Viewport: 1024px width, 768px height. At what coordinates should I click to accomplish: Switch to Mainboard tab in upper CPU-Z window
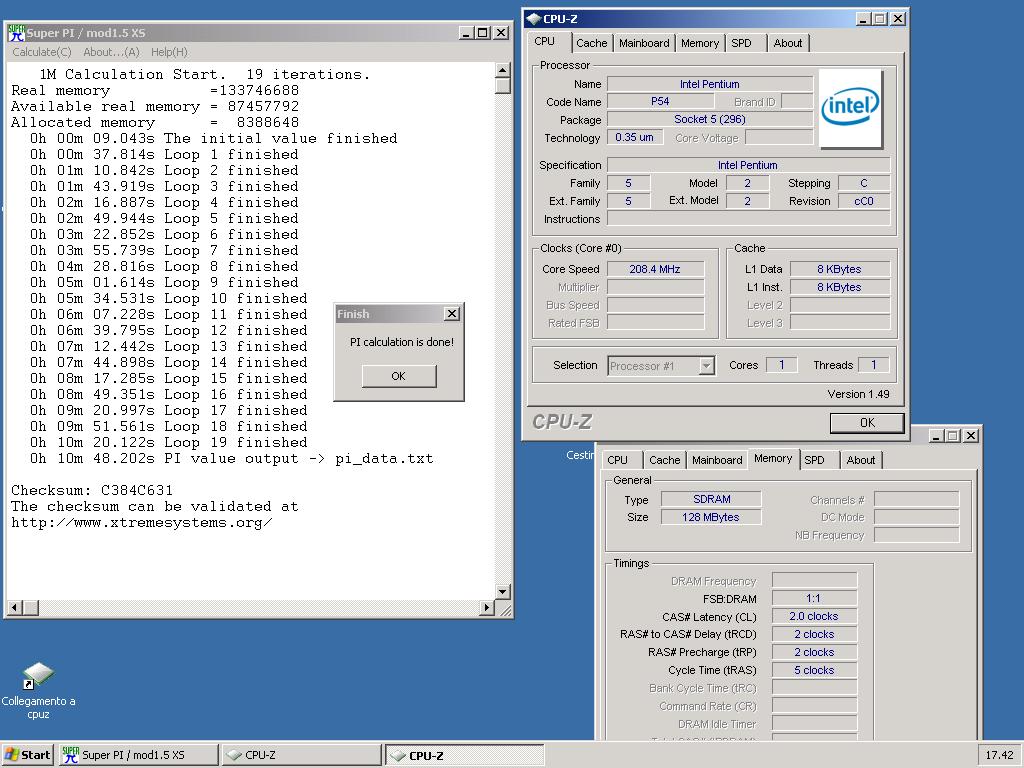[644, 43]
